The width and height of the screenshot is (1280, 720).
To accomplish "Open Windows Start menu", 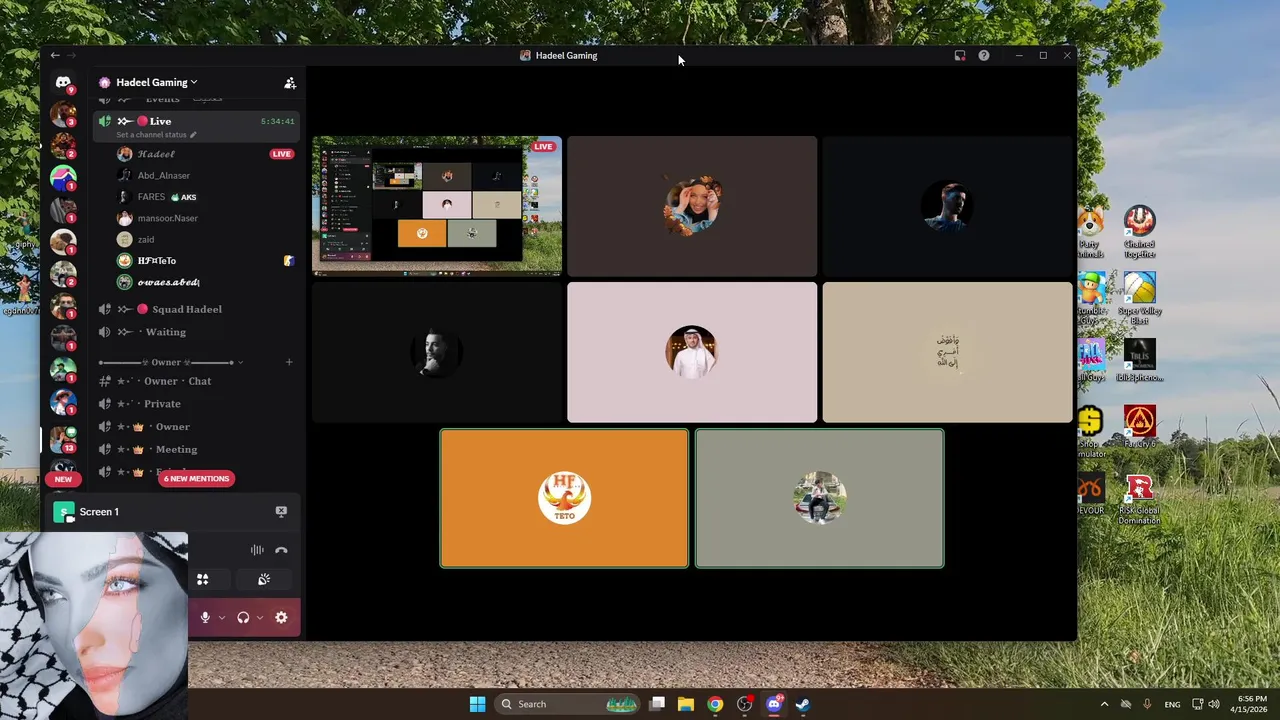I will click(x=477, y=704).
